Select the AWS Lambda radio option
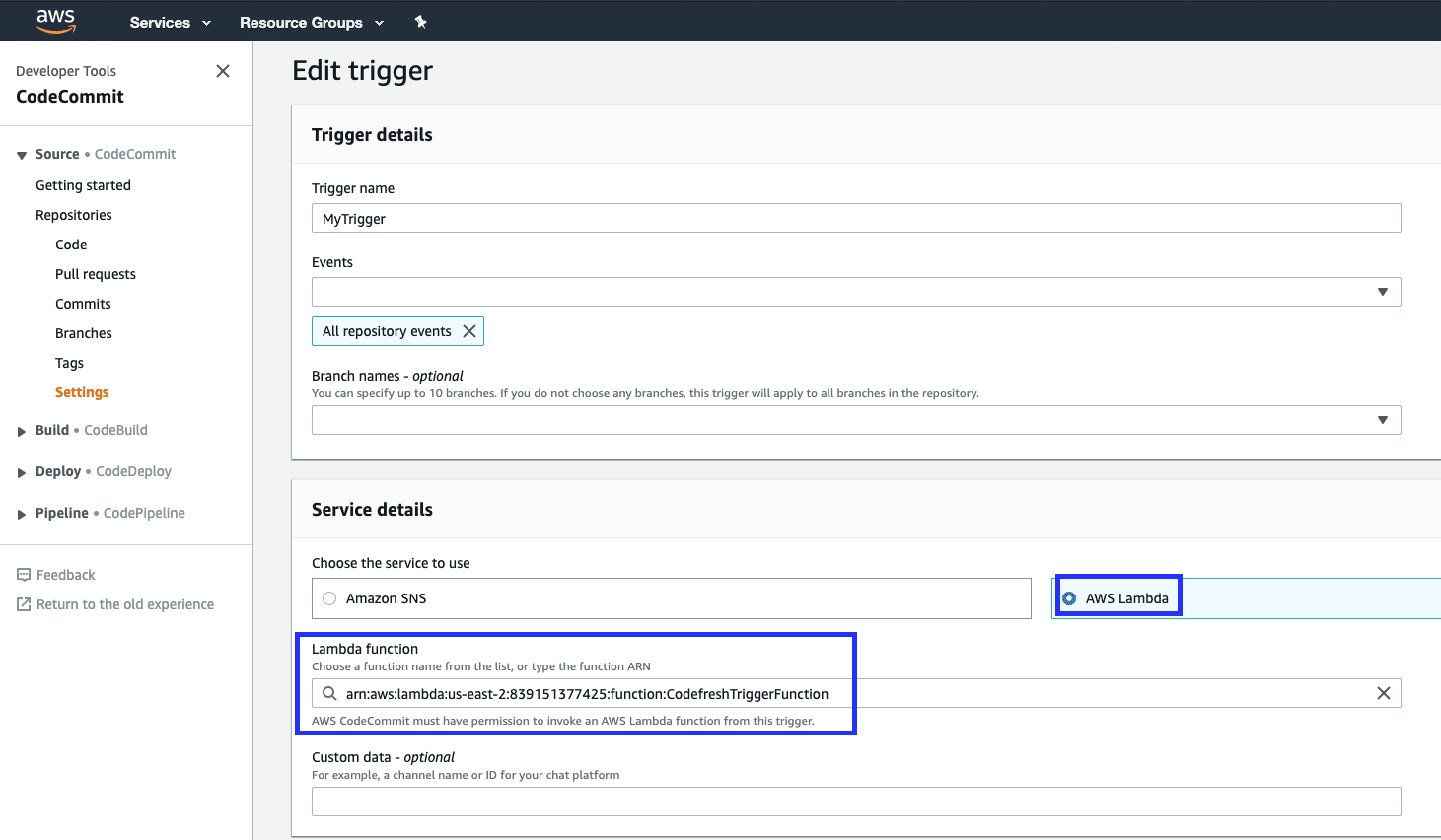Viewport: 1441px width, 840px height. (x=1069, y=598)
